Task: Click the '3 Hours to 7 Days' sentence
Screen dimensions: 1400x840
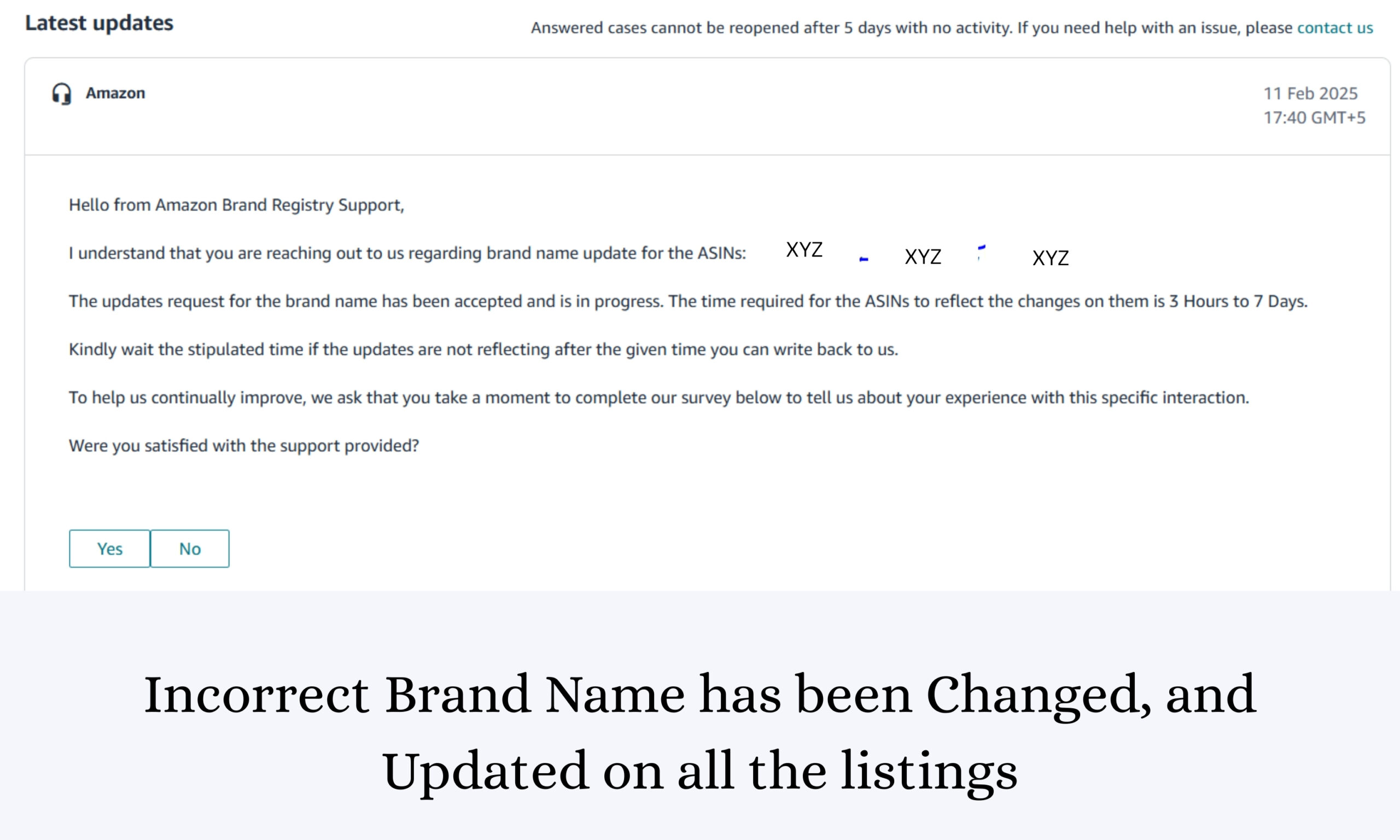Action: 687,301
